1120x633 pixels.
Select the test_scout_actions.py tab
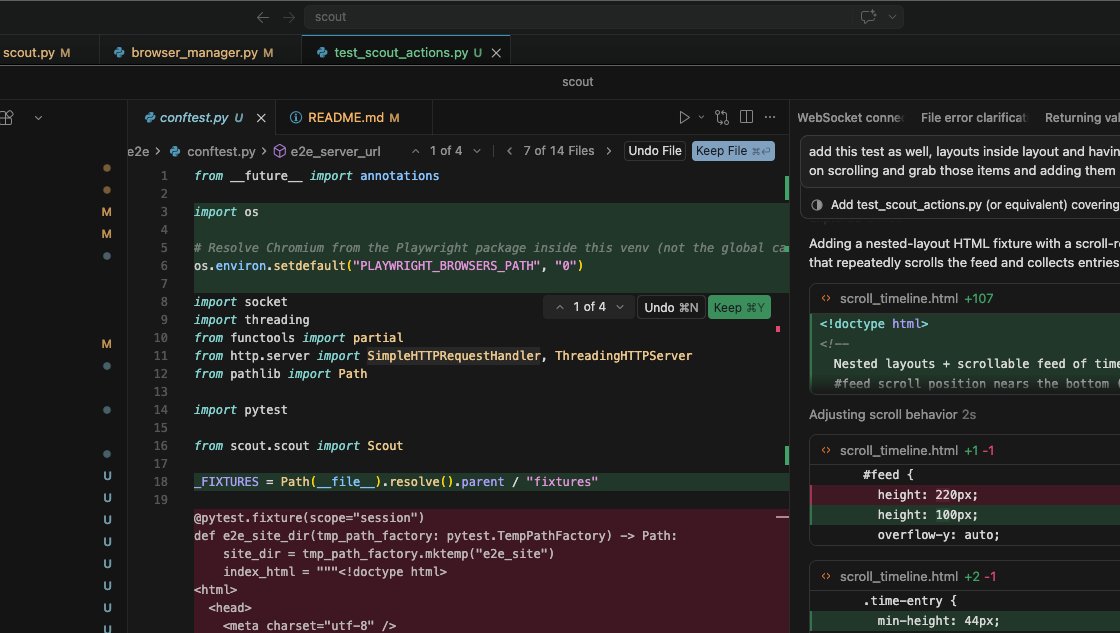click(400, 52)
